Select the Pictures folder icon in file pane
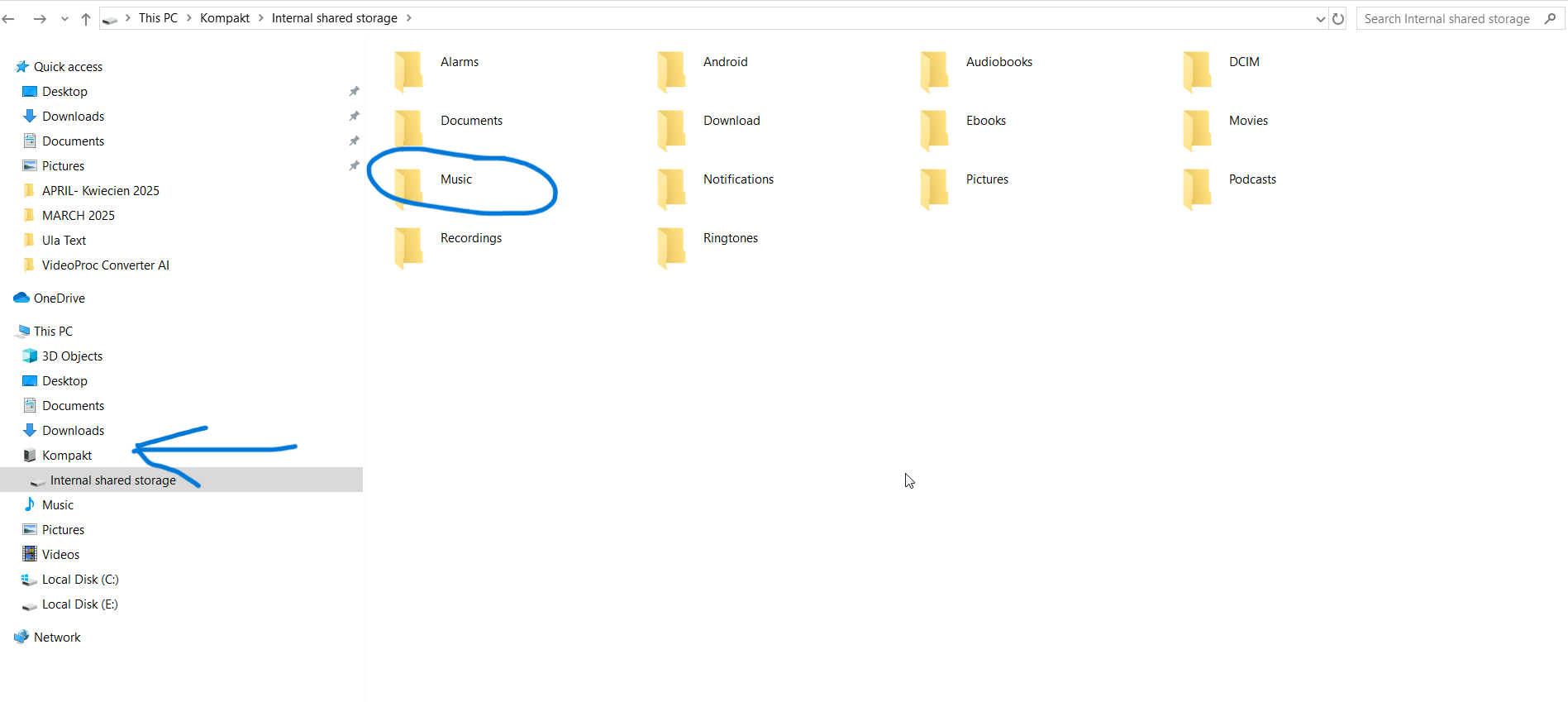Image resolution: width=1568 pixels, height=702 pixels. click(x=934, y=189)
